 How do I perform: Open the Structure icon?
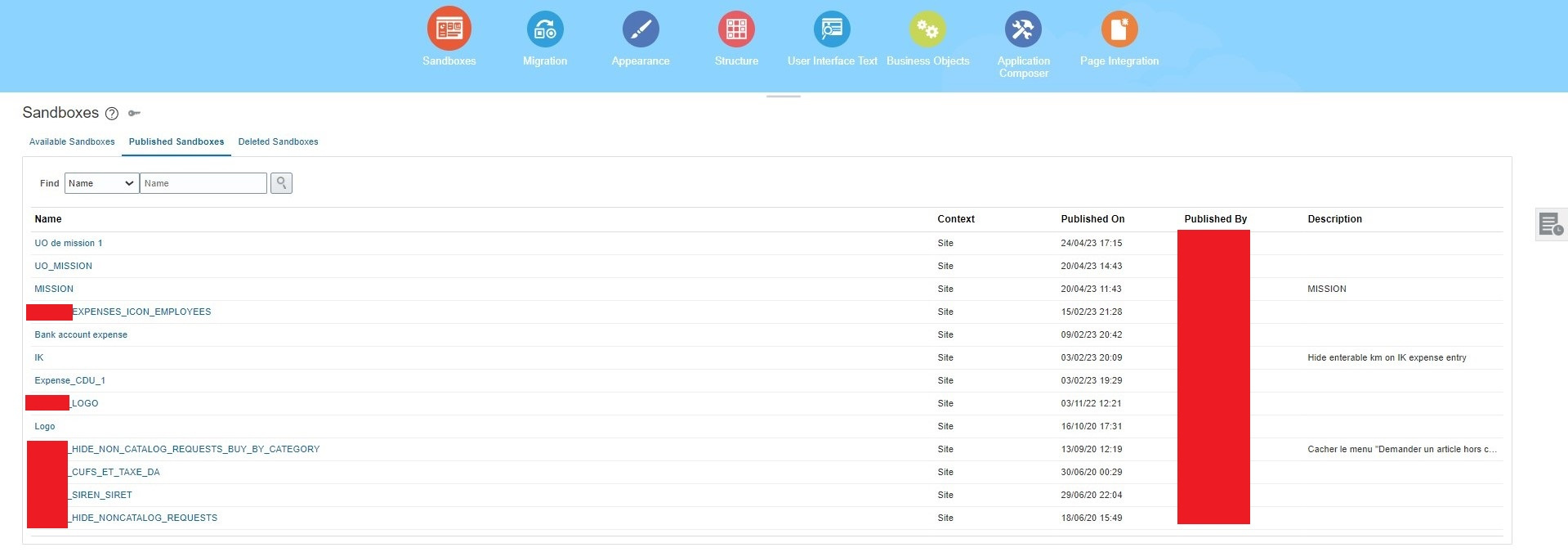pyautogui.click(x=736, y=29)
